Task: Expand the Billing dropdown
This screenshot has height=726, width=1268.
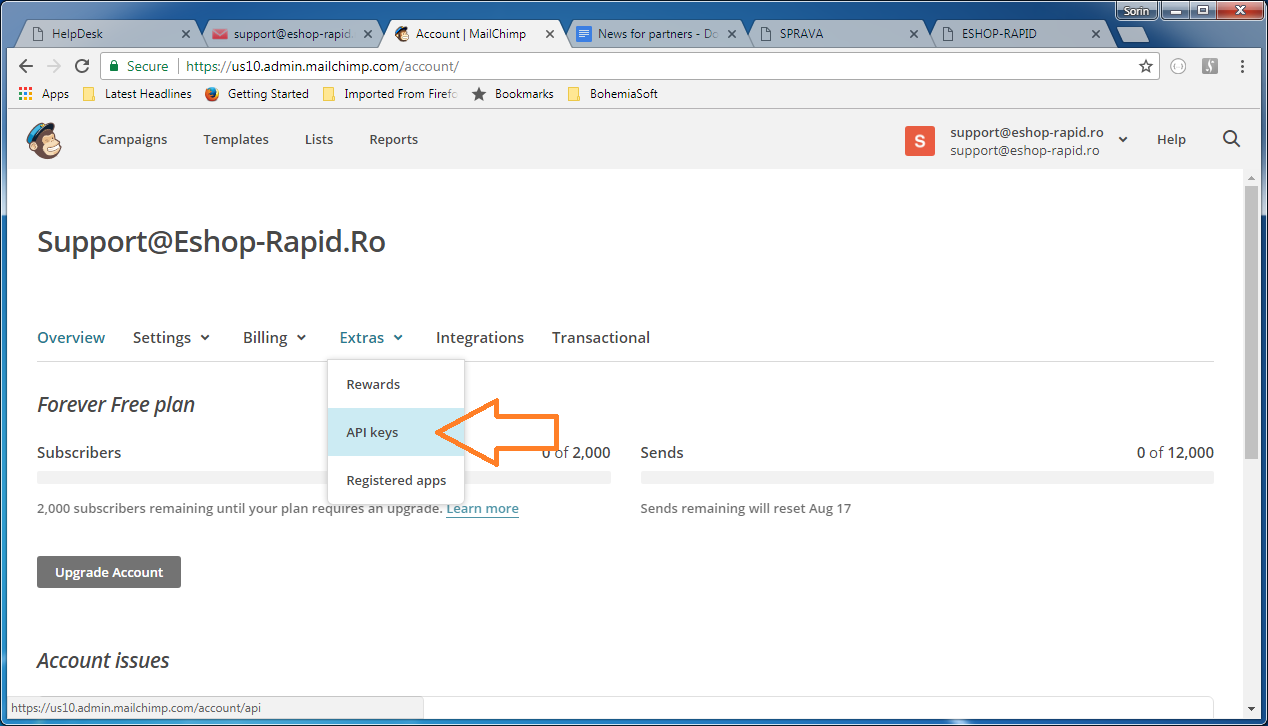Action: point(275,338)
